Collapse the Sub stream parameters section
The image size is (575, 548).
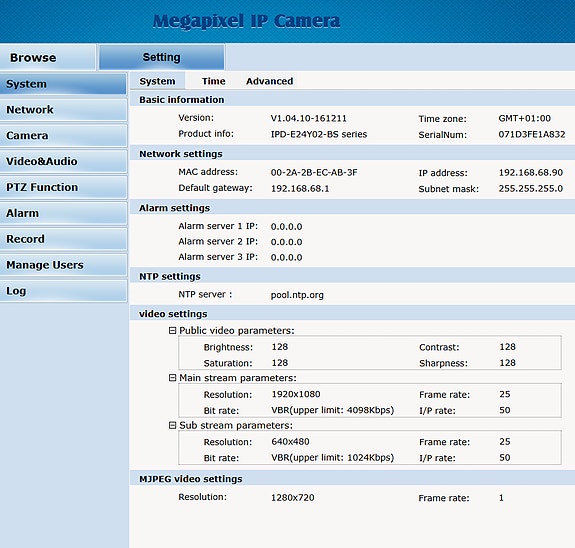172,425
